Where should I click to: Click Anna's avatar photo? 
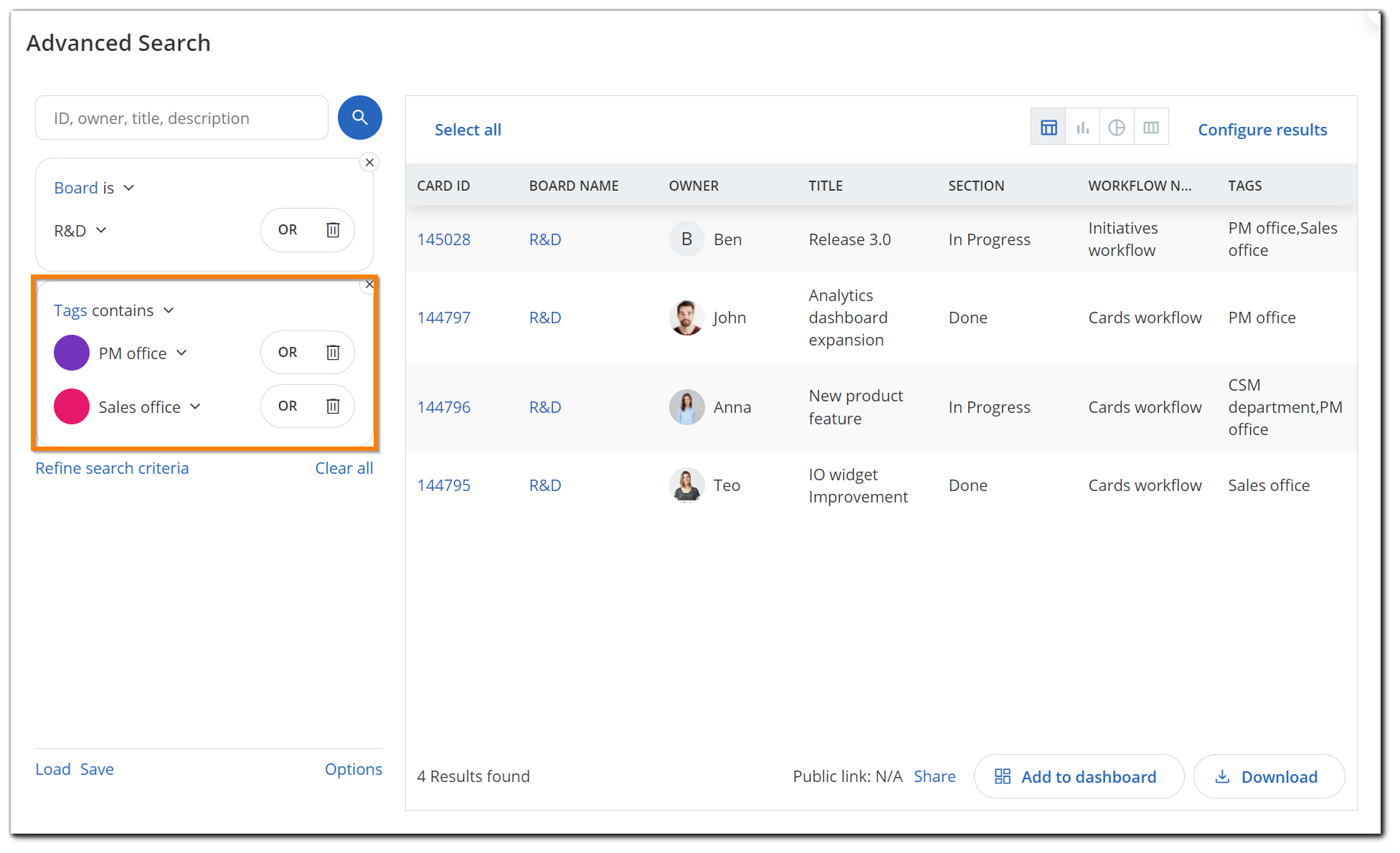click(686, 407)
